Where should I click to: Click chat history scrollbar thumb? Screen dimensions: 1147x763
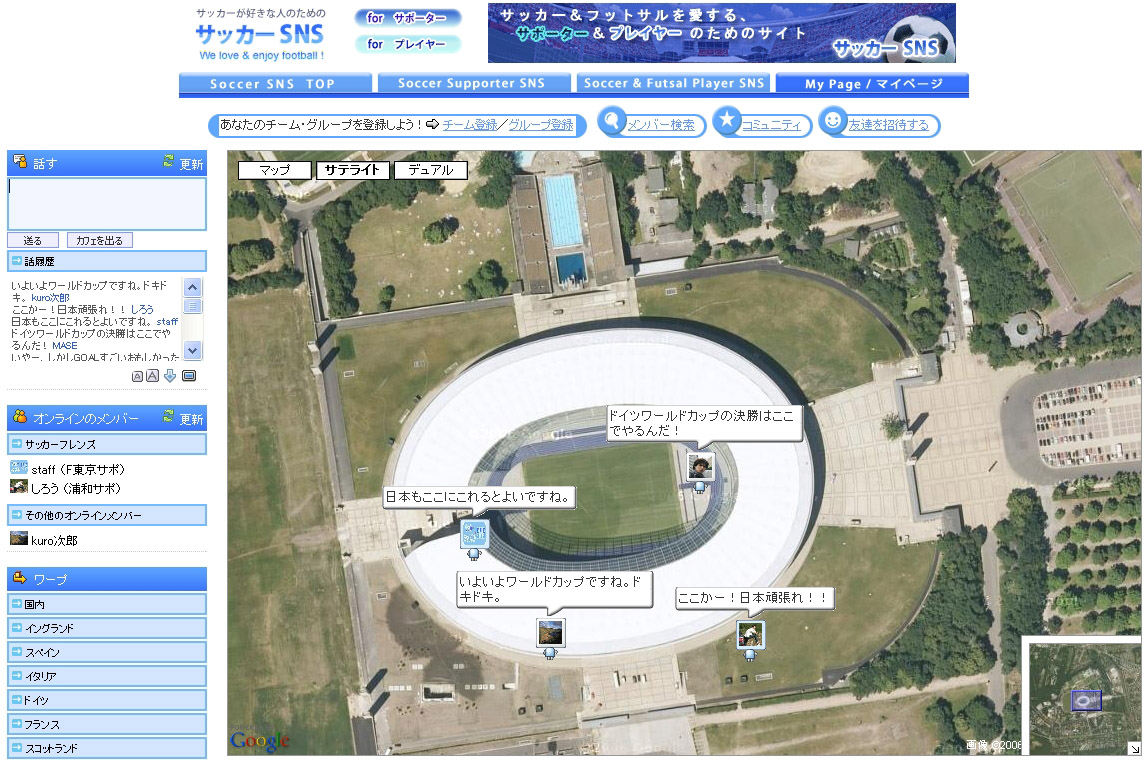coord(192,307)
